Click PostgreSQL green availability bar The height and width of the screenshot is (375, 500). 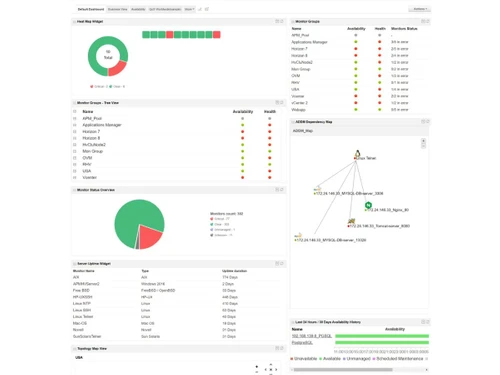382,343
